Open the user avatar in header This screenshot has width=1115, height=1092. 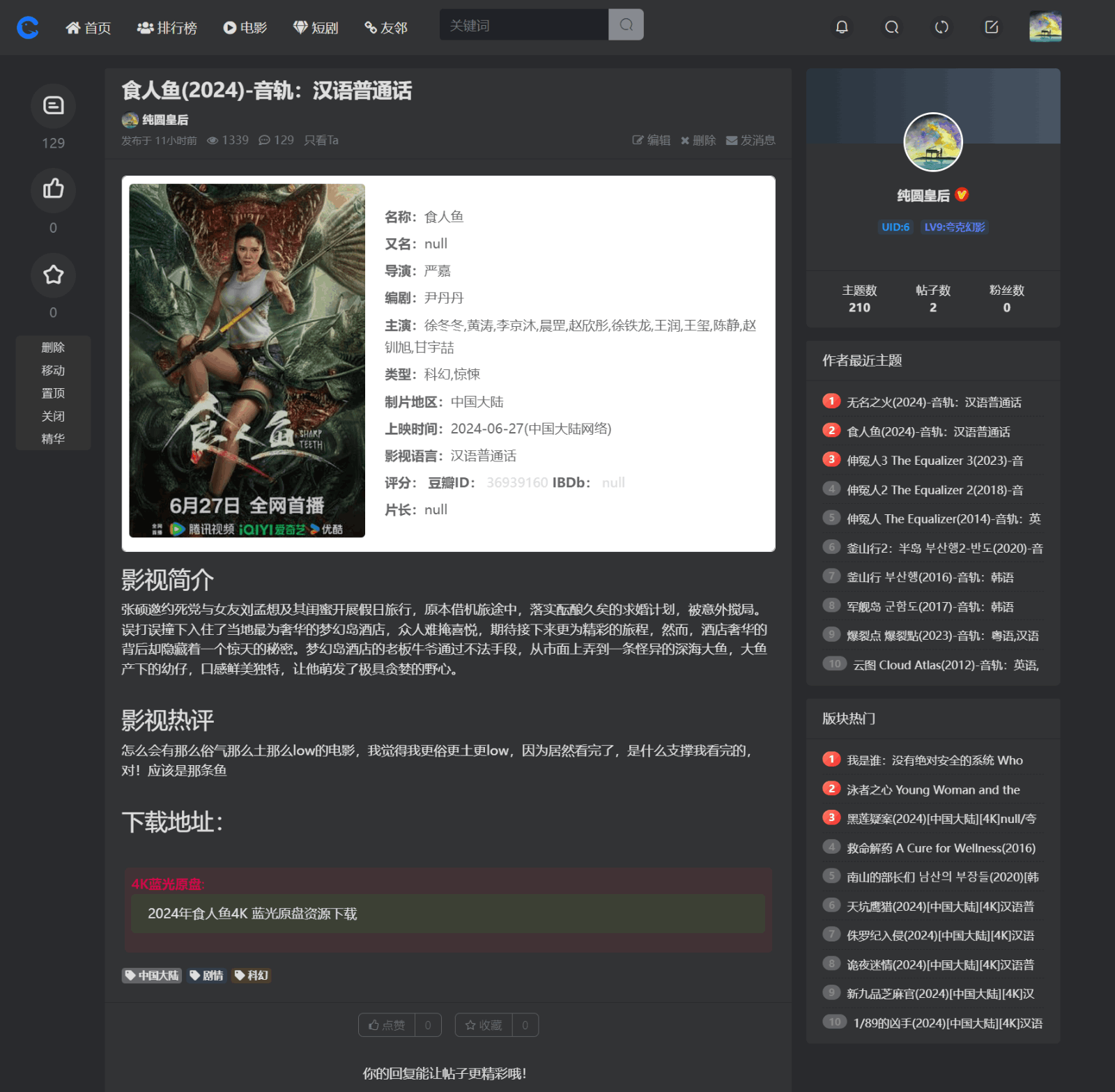click(x=1045, y=27)
